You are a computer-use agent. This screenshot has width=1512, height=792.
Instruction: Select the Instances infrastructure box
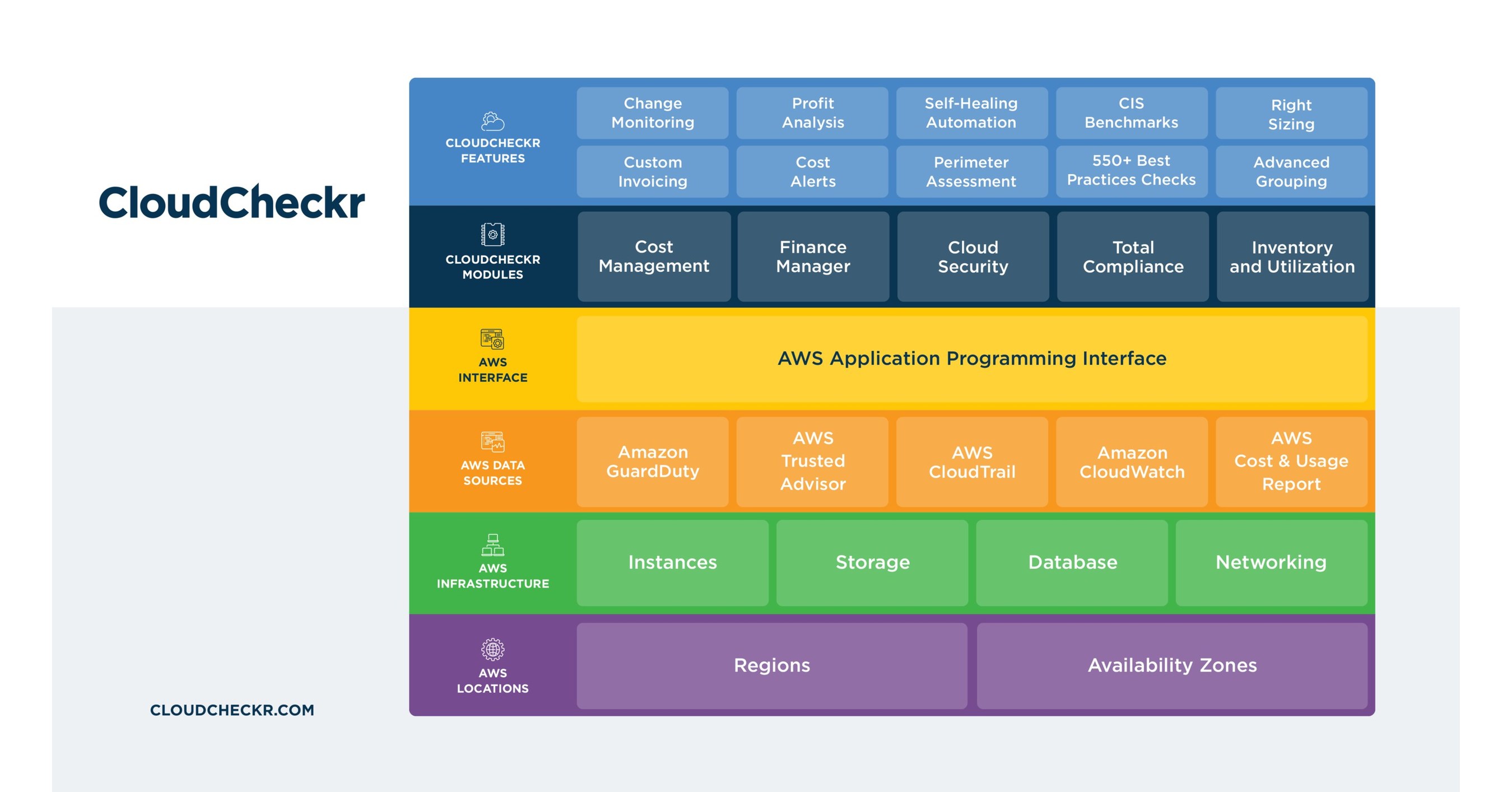673,562
